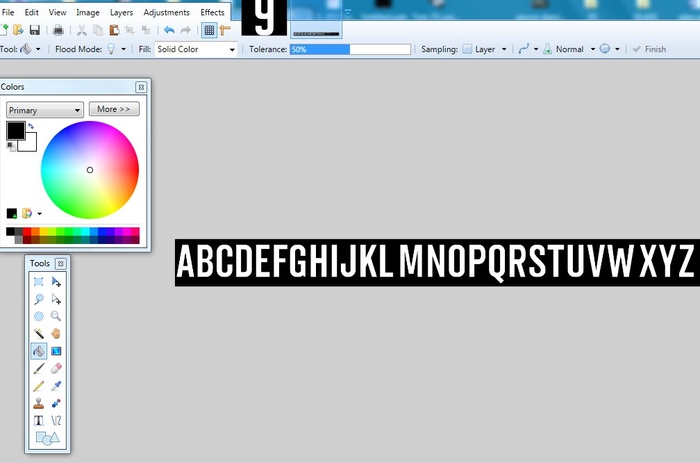The height and width of the screenshot is (463, 700).
Task: Open the Tool chooser dropdown
Action: click(x=38, y=49)
